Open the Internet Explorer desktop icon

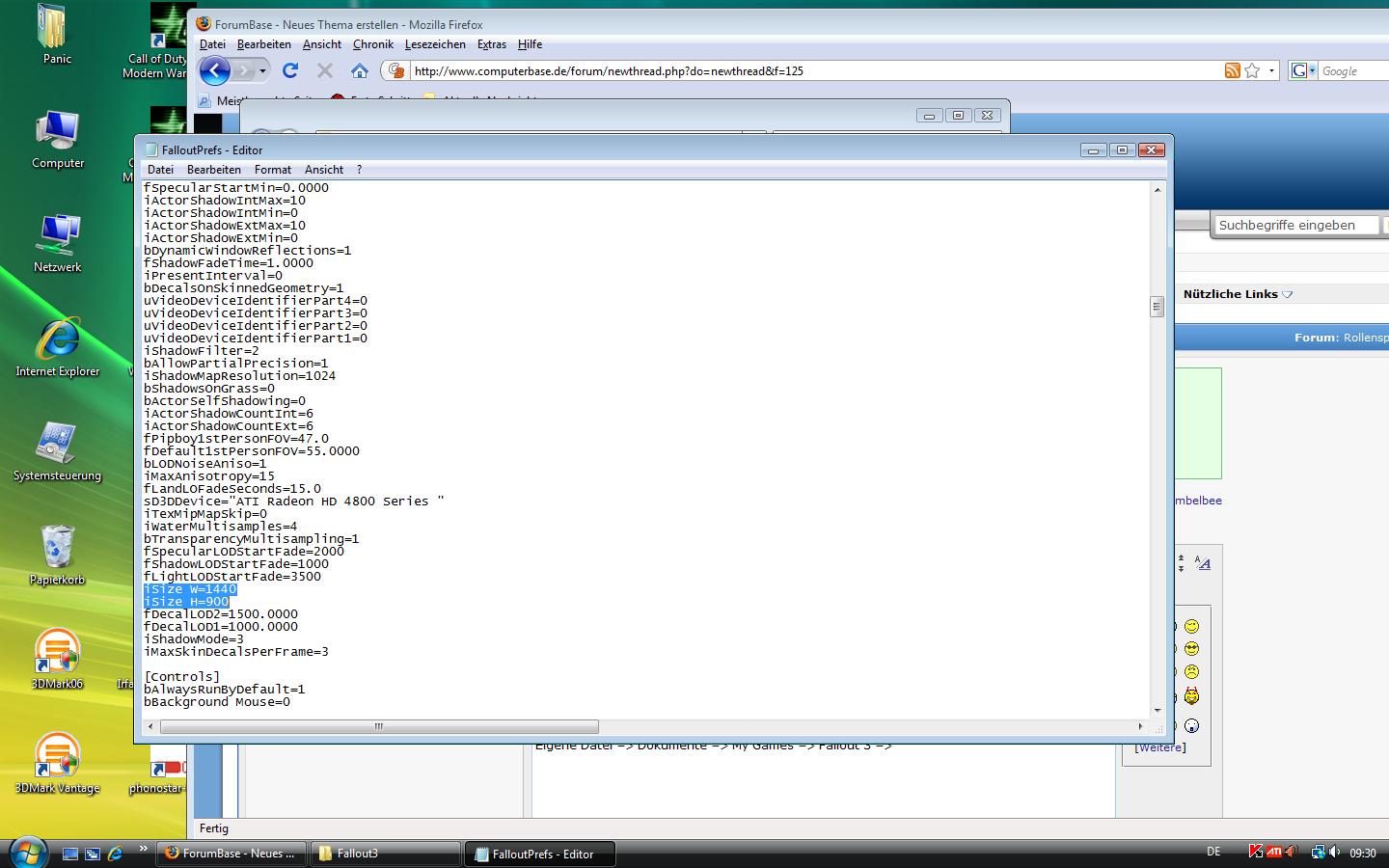58,347
